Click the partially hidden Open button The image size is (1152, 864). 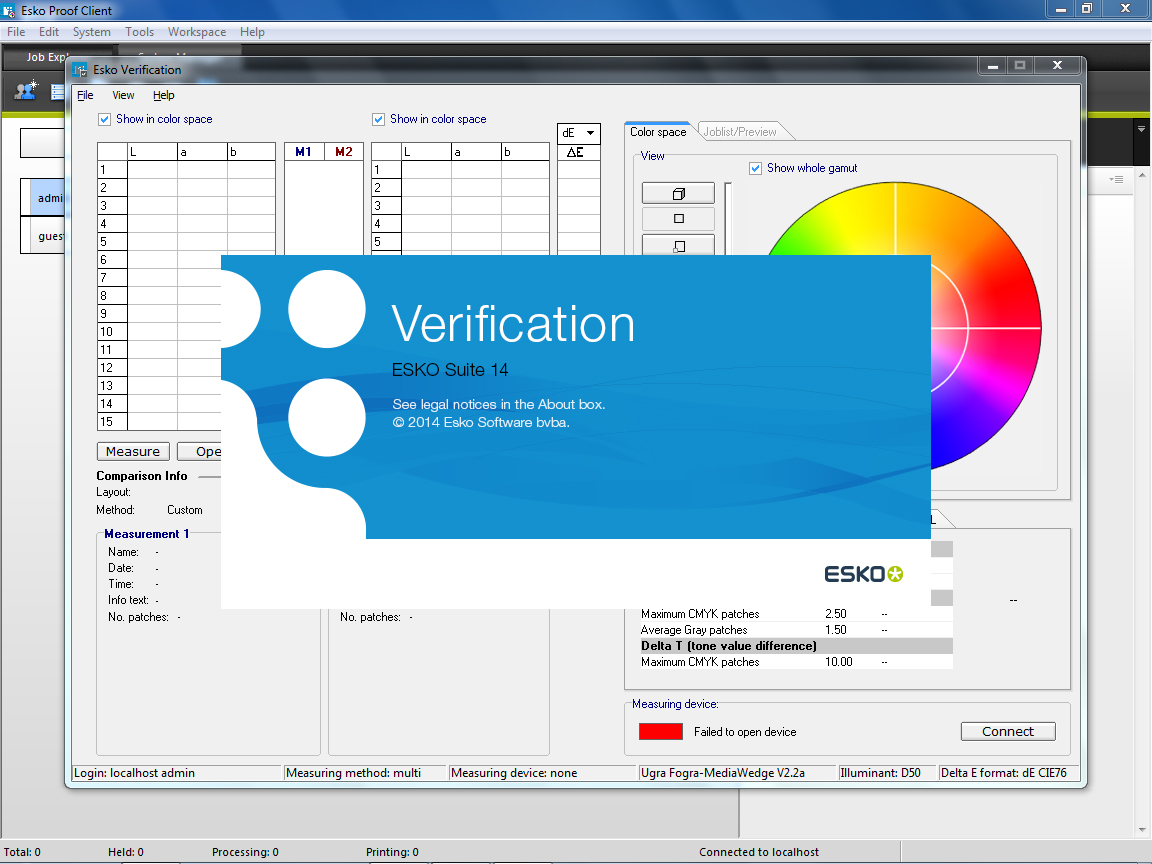click(x=200, y=451)
